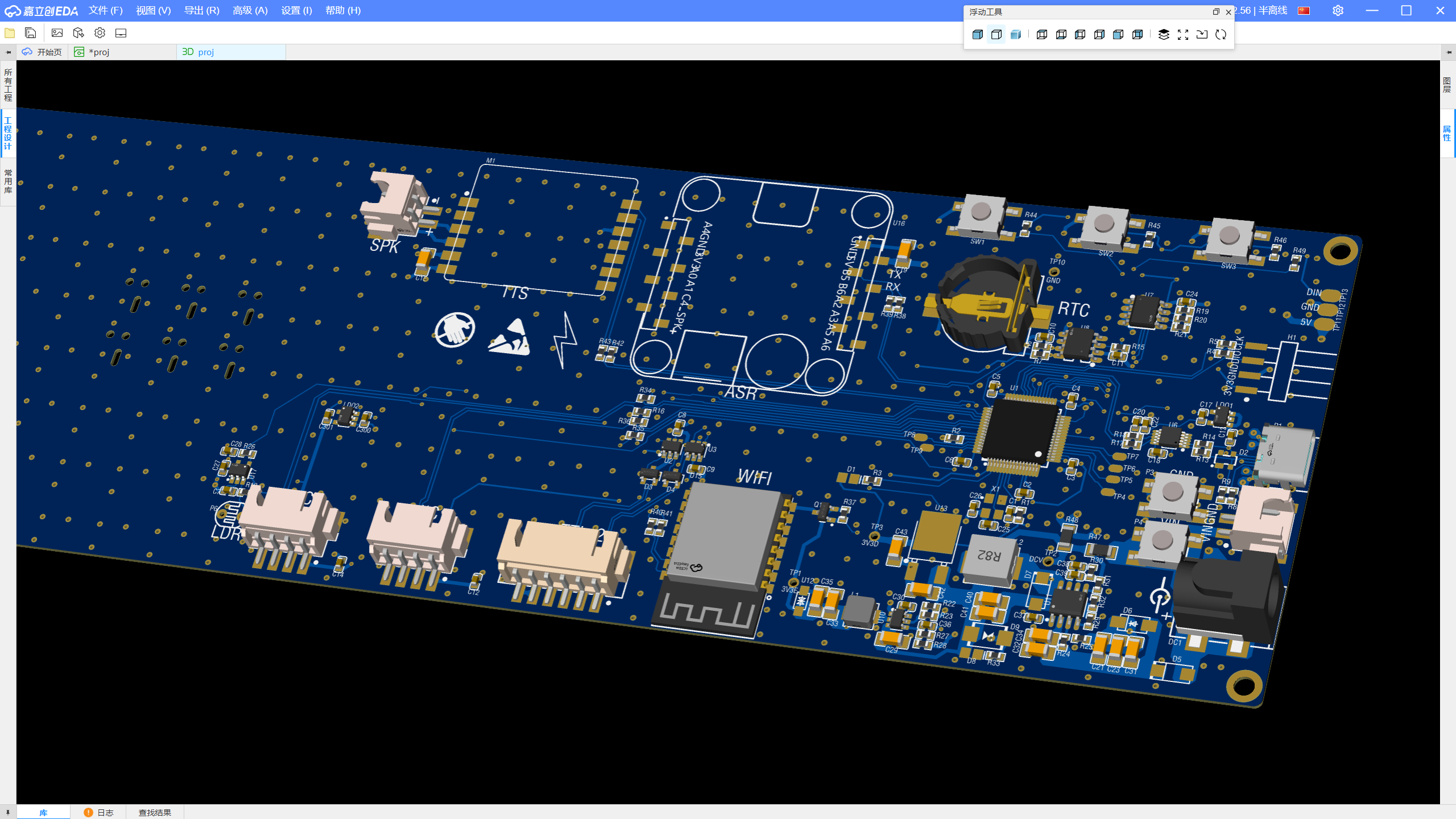This screenshot has width=1456, height=819.
Task: Open the 日志 log tab
Action: click(99, 812)
